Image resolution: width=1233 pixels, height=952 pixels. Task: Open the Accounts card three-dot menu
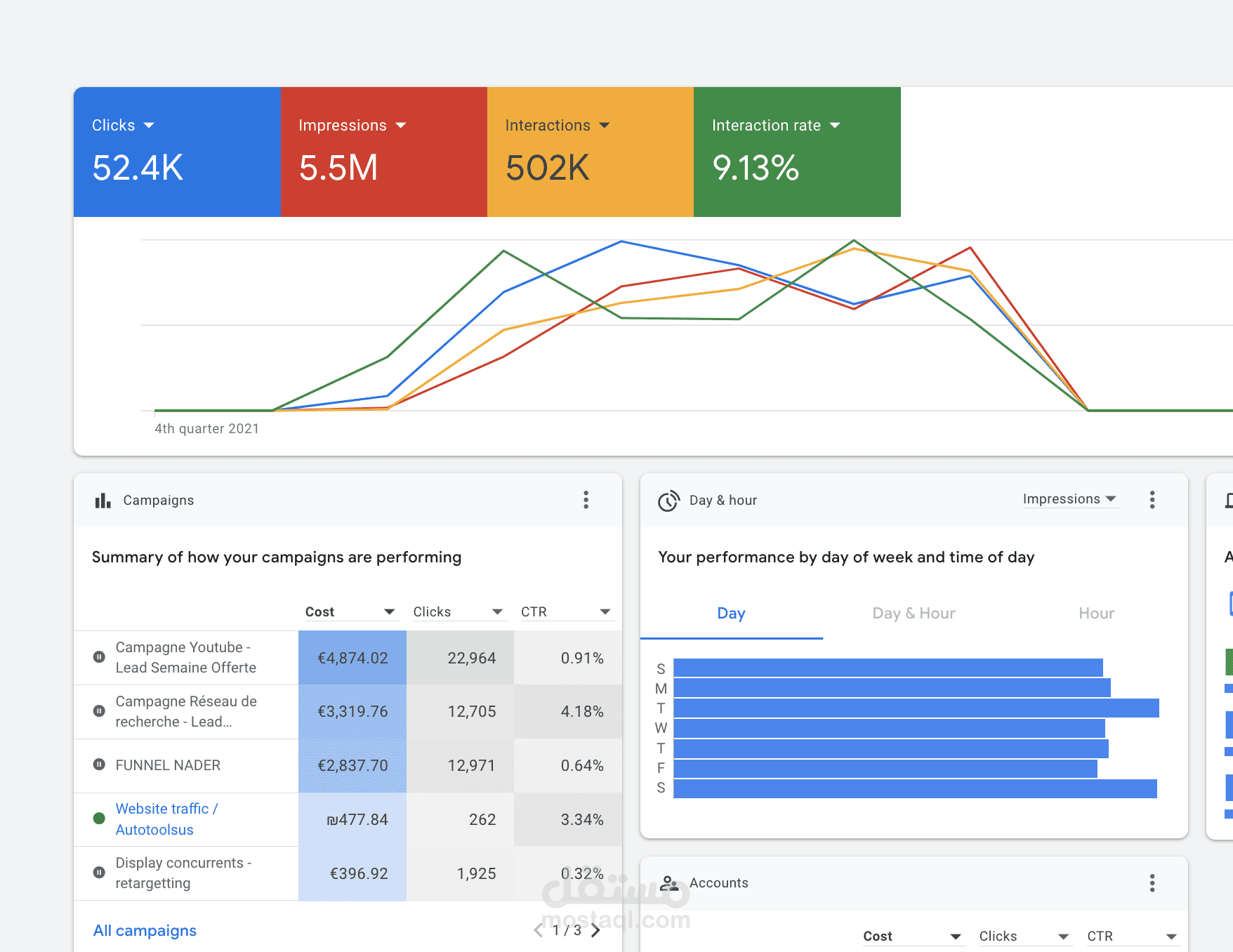tap(1152, 882)
